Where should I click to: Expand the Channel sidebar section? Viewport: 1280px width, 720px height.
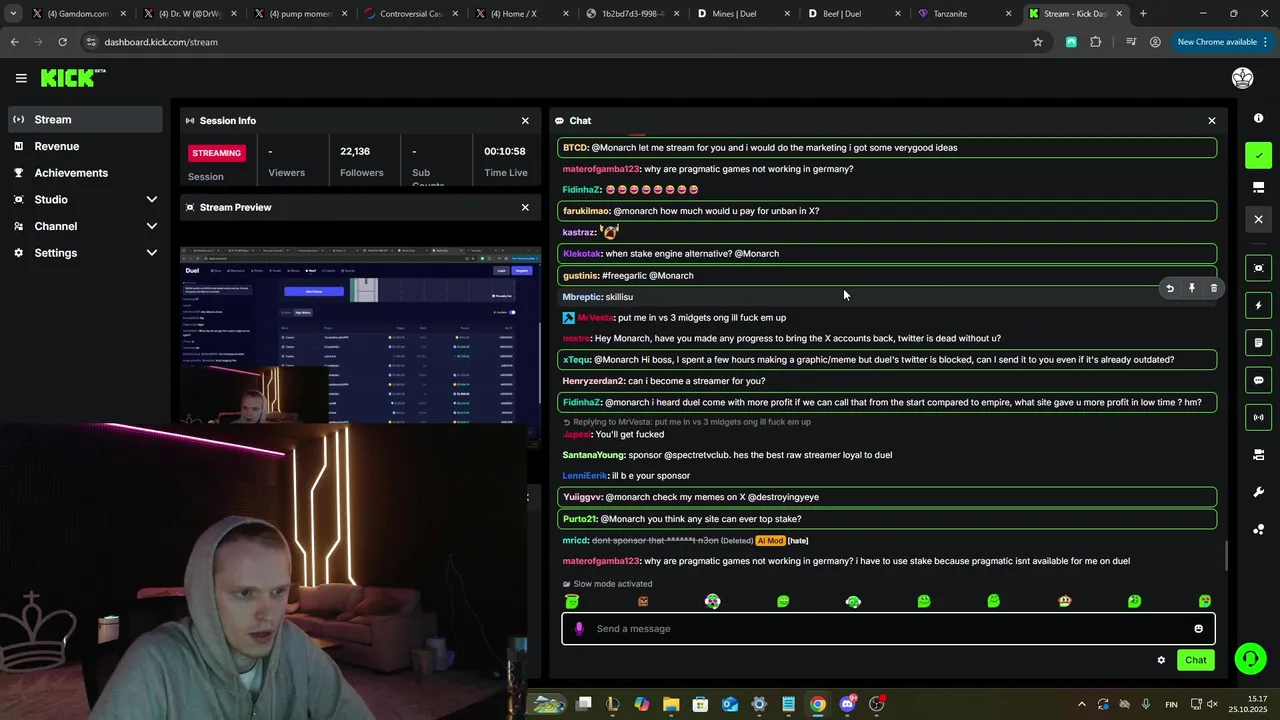coord(152,226)
